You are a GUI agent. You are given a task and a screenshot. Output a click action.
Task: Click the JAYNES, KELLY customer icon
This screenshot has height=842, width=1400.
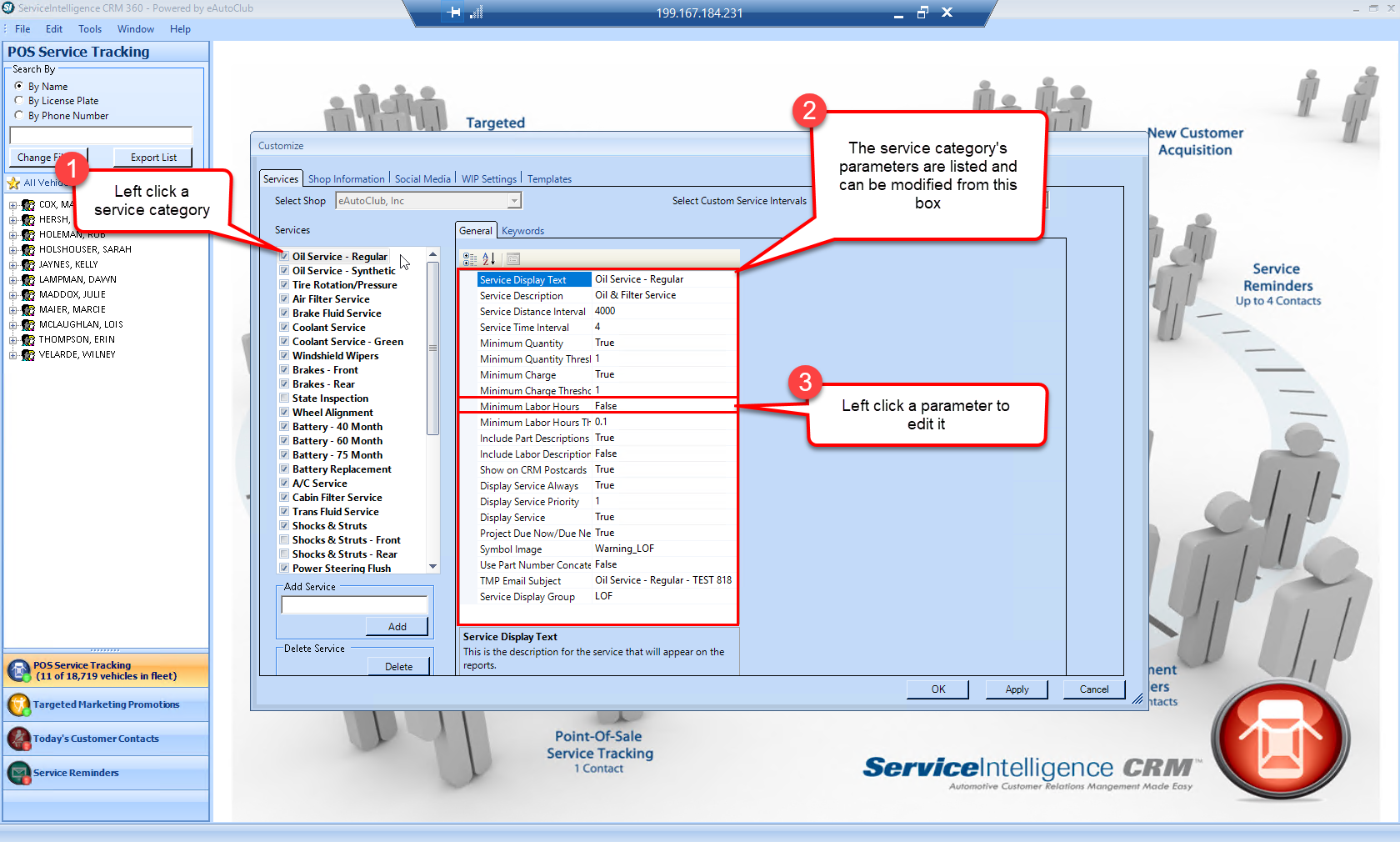pyautogui.click(x=28, y=265)
